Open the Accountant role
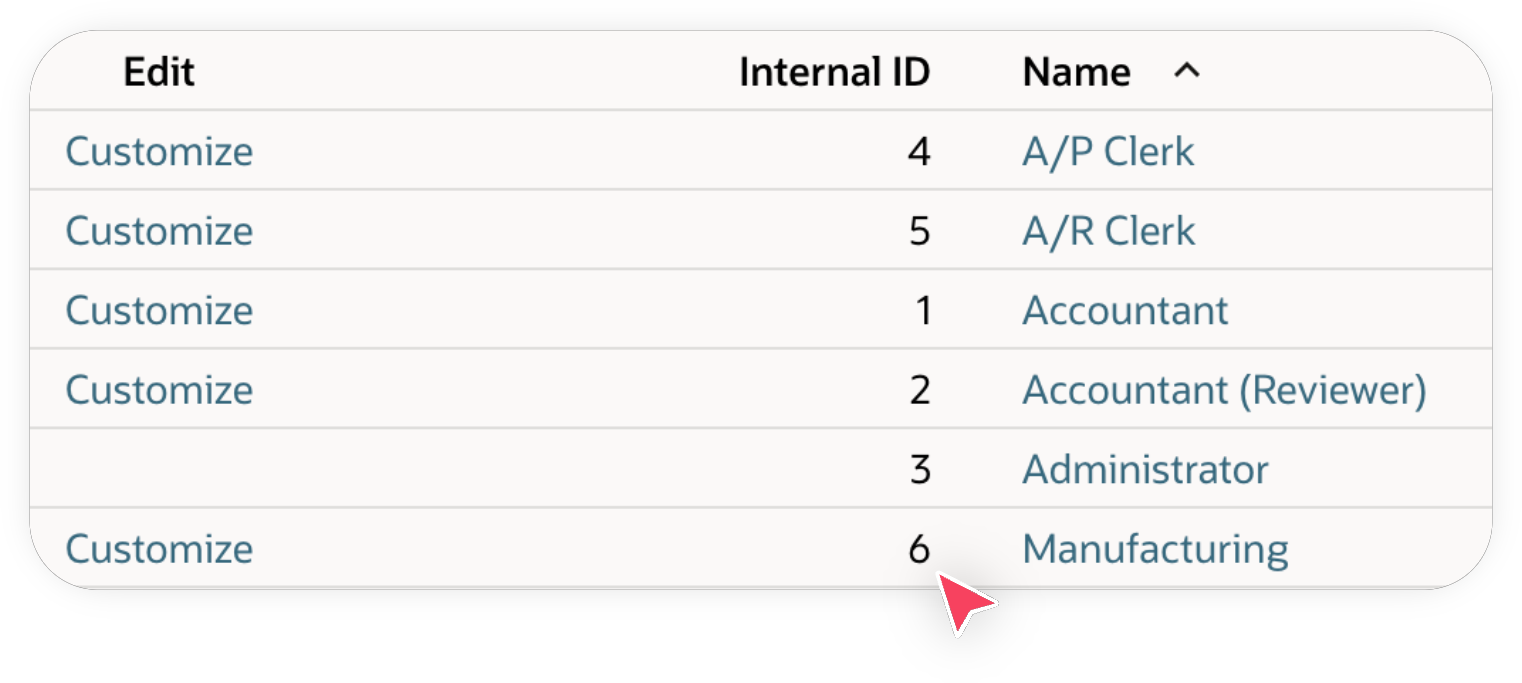The image size is (1522, 683). tap(1124, 310)
